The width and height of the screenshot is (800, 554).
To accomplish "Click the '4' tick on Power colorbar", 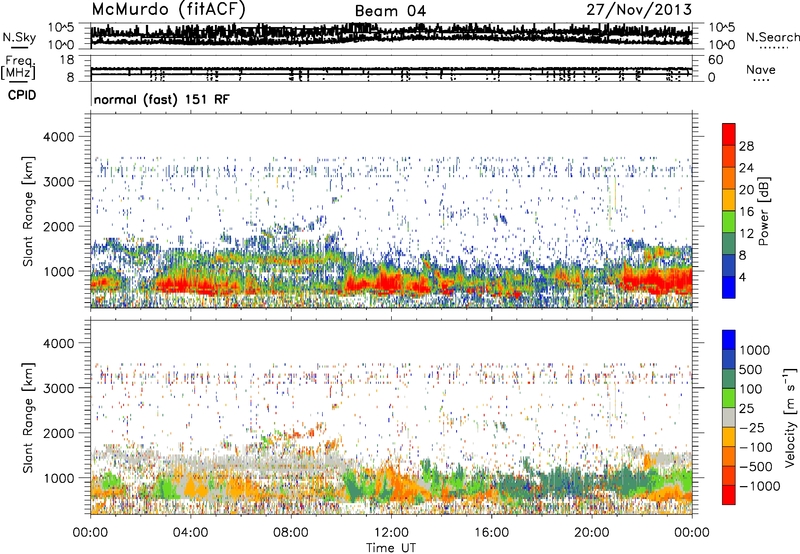I will [743, 278].
